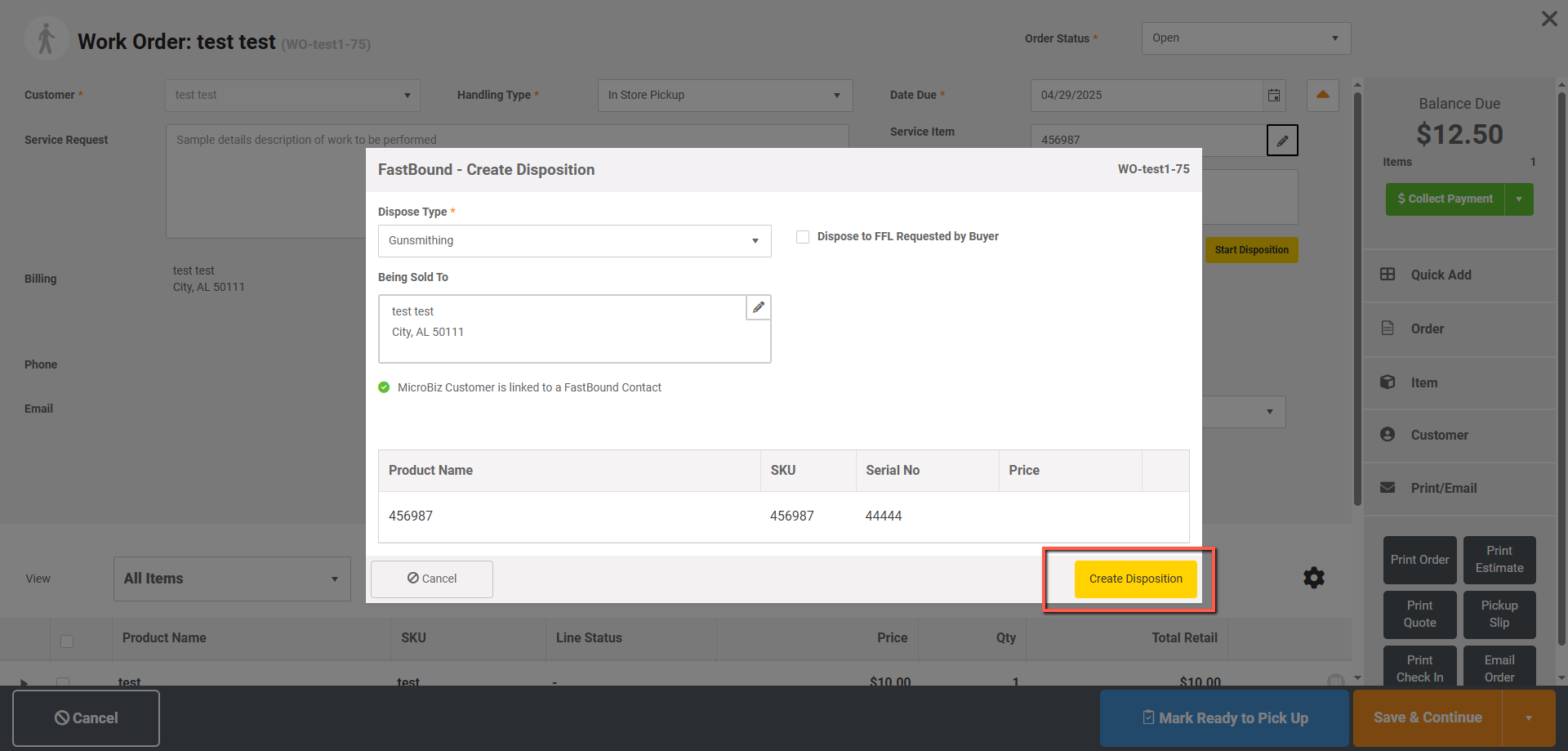This screenshot has width=1568, height=751.
Task: Click the Start Disposition button
Action: click(1251, 250)
